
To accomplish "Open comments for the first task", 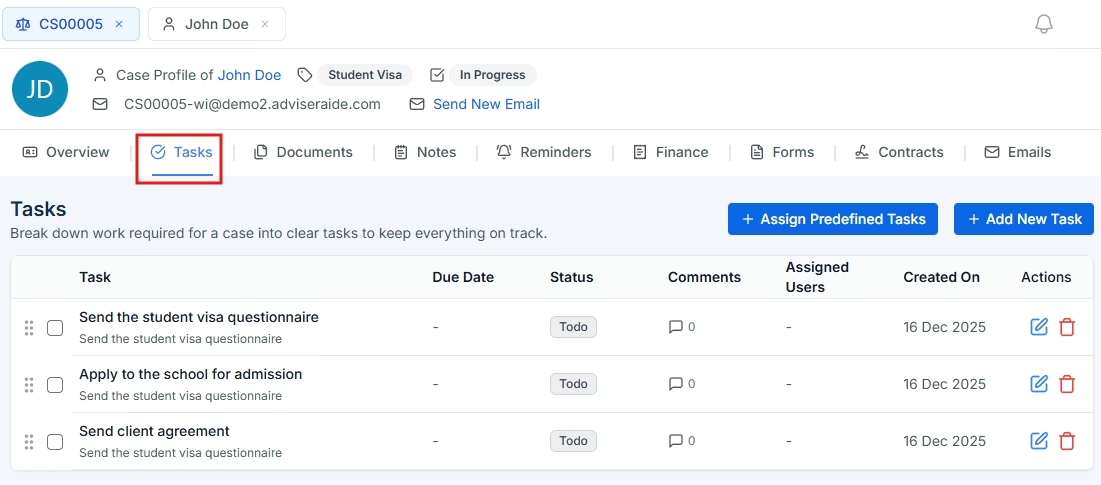I will pos(681,327).
